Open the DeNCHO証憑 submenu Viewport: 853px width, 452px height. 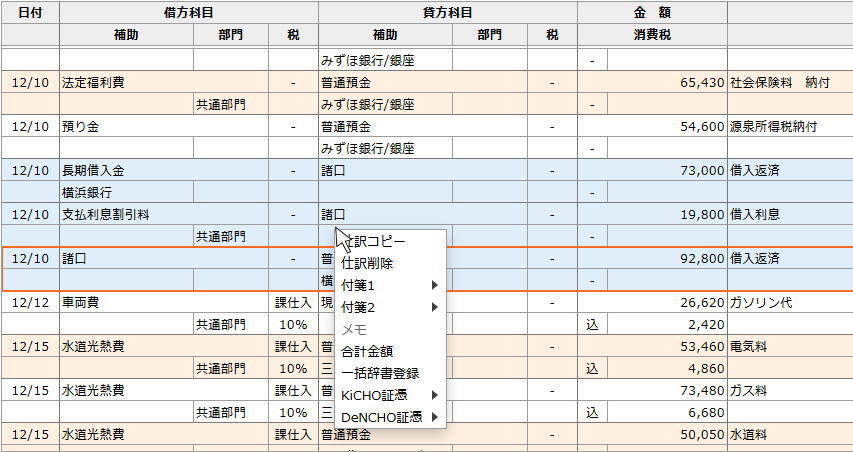pyautogui.click(x=390, y=417)
